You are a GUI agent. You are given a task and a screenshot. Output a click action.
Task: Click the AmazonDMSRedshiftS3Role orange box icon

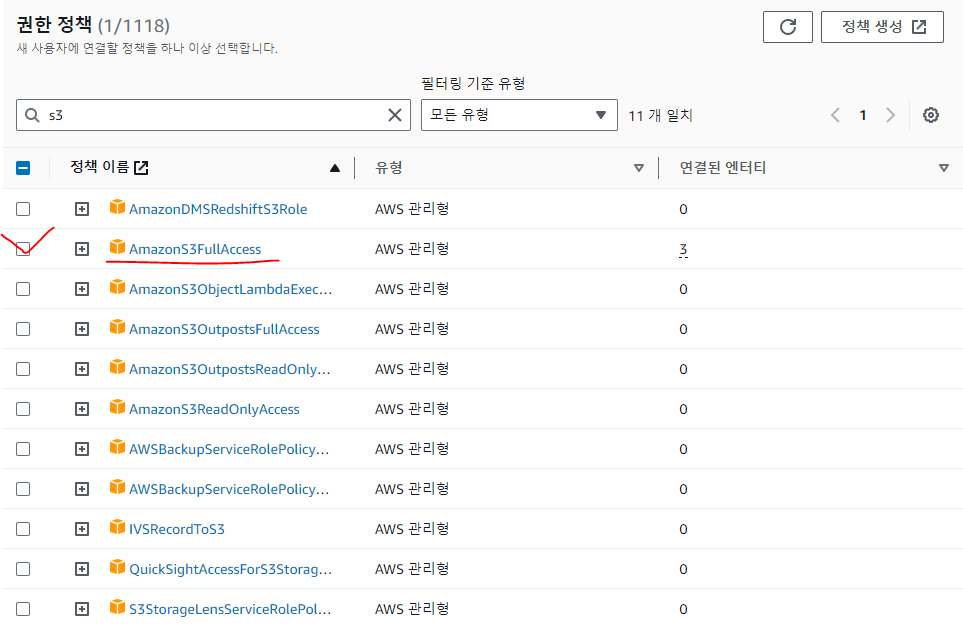coord(117,207)
